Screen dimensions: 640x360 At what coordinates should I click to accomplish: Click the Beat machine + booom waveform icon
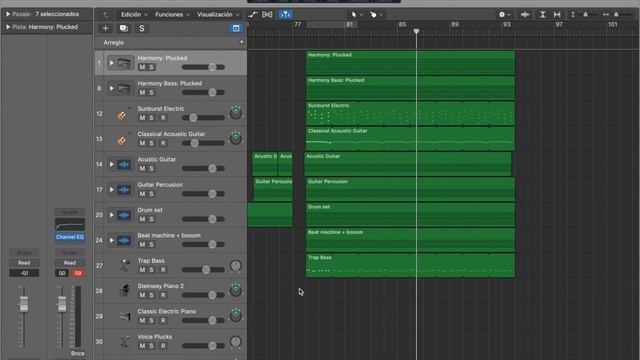(124, 240)
